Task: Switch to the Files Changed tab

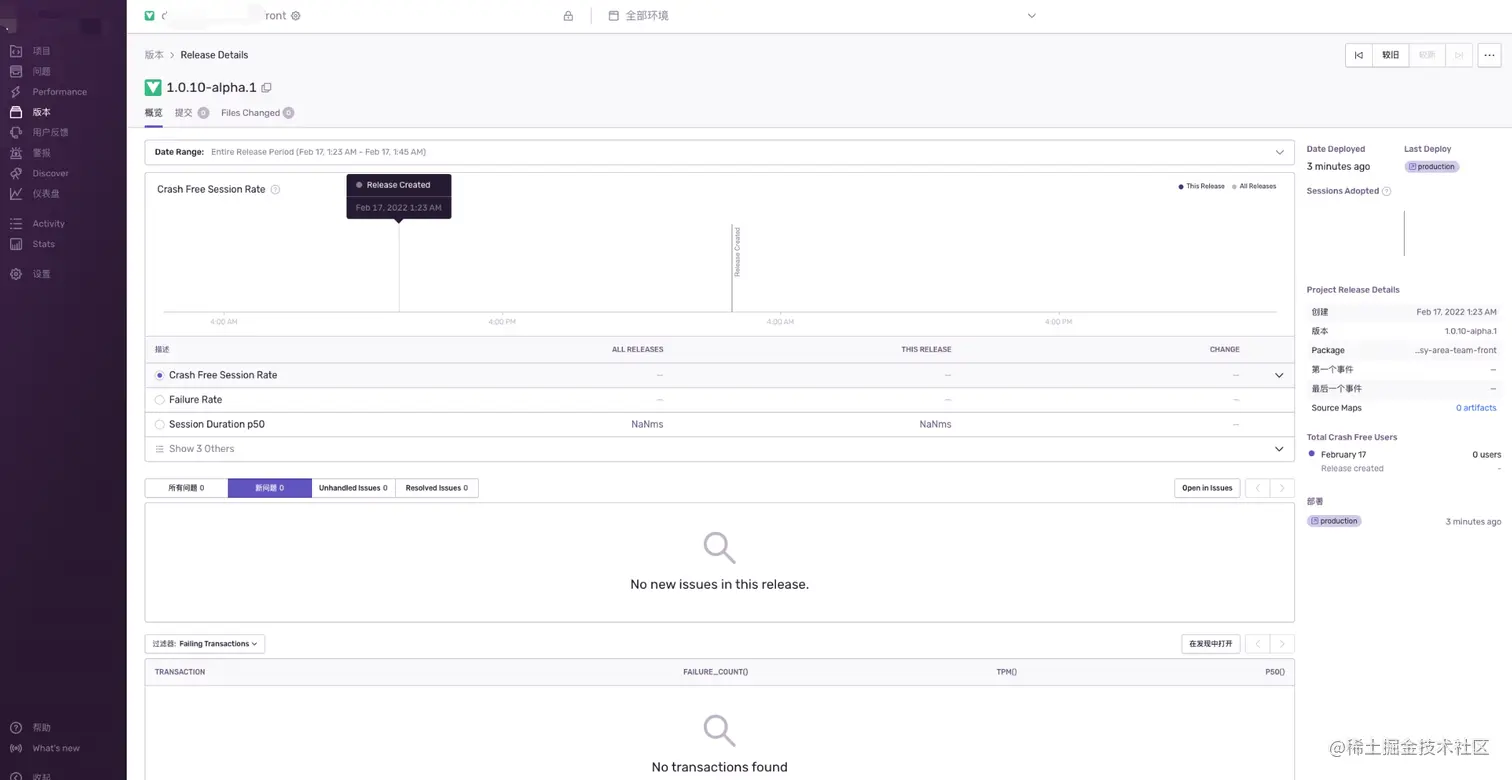Action: click(257, 113)
